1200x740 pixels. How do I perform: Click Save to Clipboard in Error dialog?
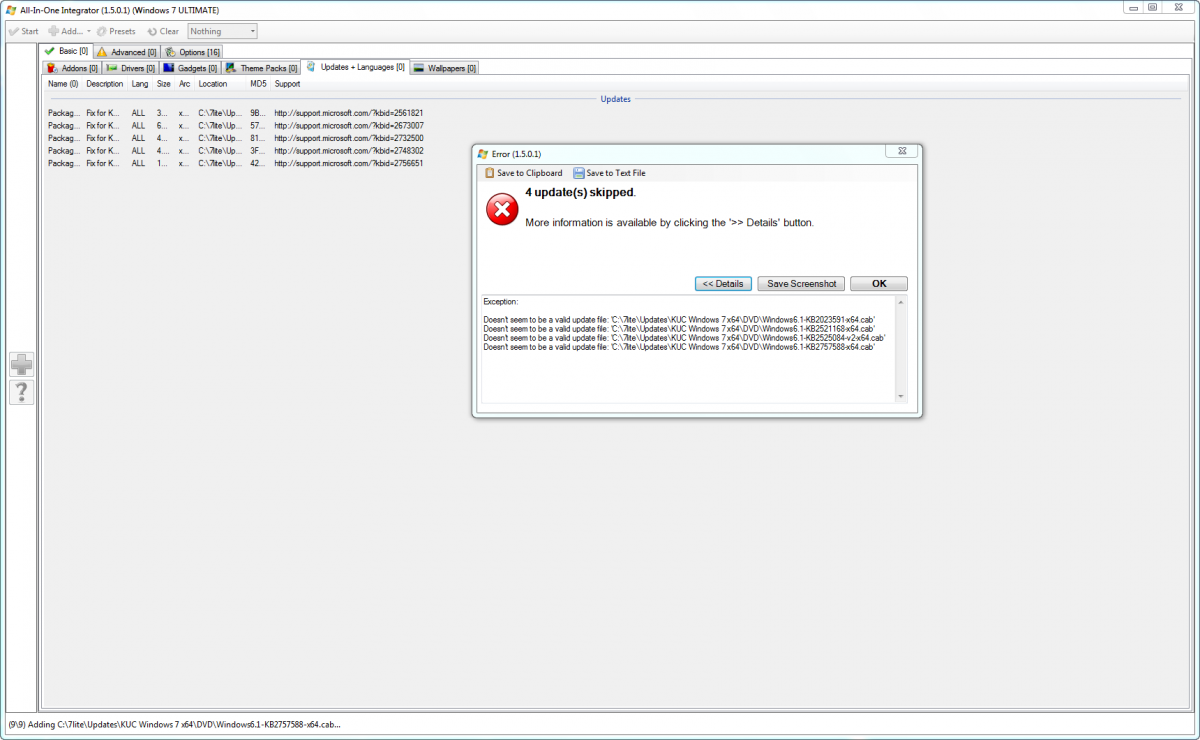523,173
